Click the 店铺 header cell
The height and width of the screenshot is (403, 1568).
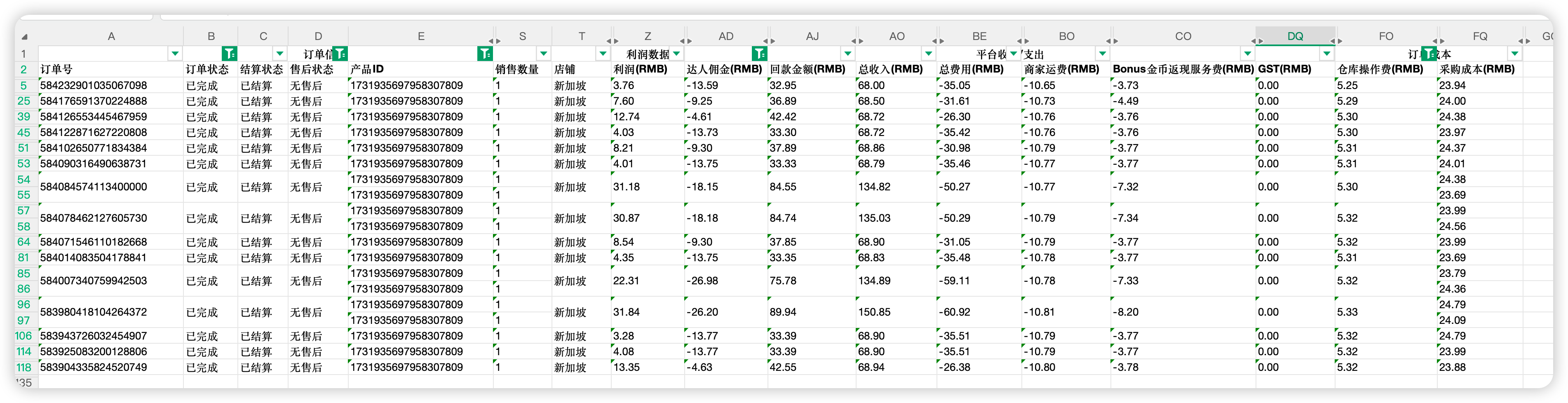point(581,69)
